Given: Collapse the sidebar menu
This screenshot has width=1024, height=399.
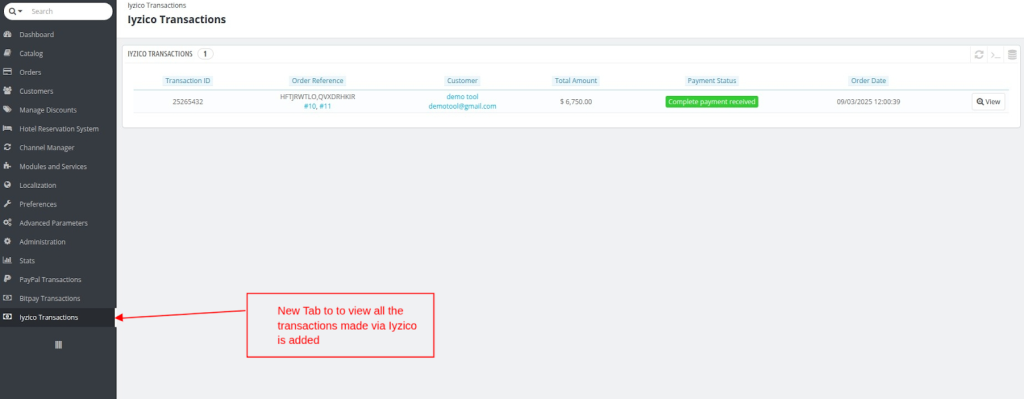Looking at the screenshot, I should pos(58,345).
